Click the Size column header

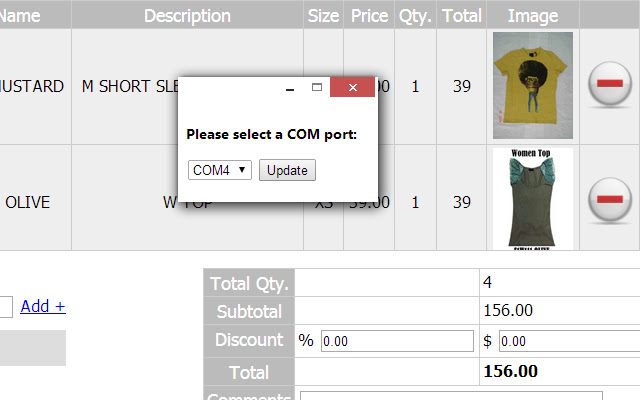tap(323, 16)
